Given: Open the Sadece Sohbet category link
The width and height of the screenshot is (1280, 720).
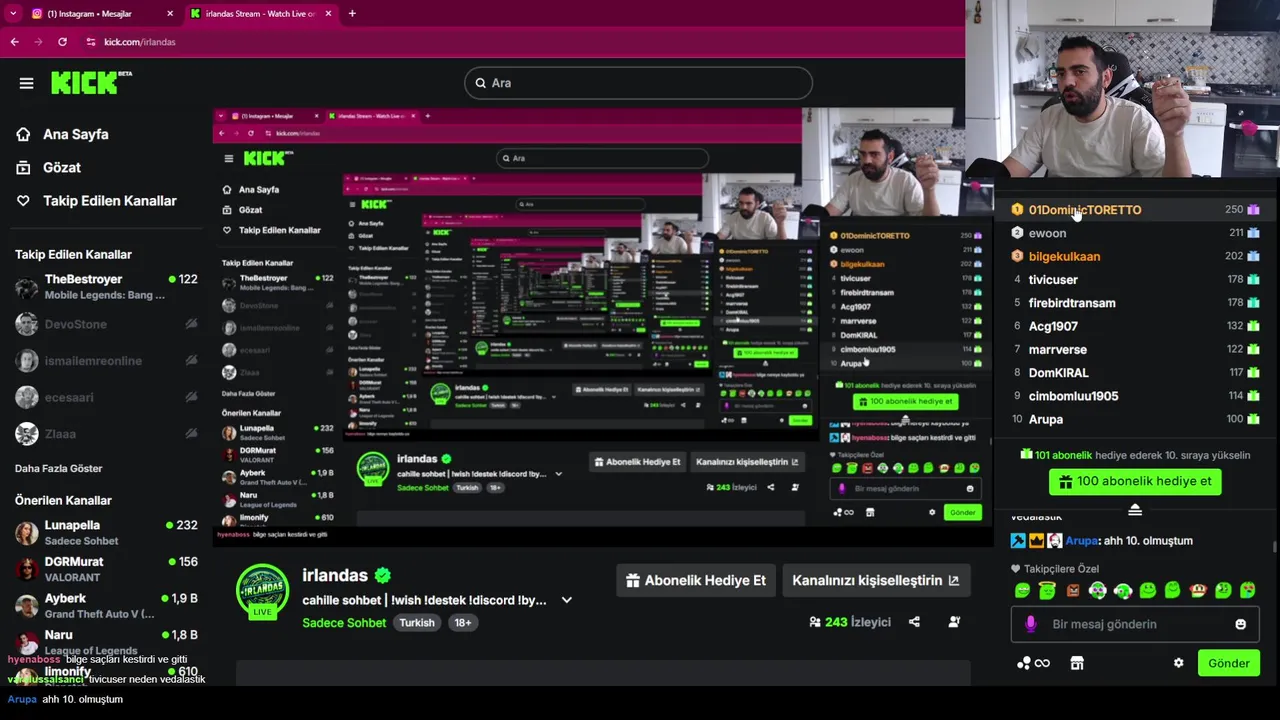Looking at the screenshot, I should click(x=344, y=622).
